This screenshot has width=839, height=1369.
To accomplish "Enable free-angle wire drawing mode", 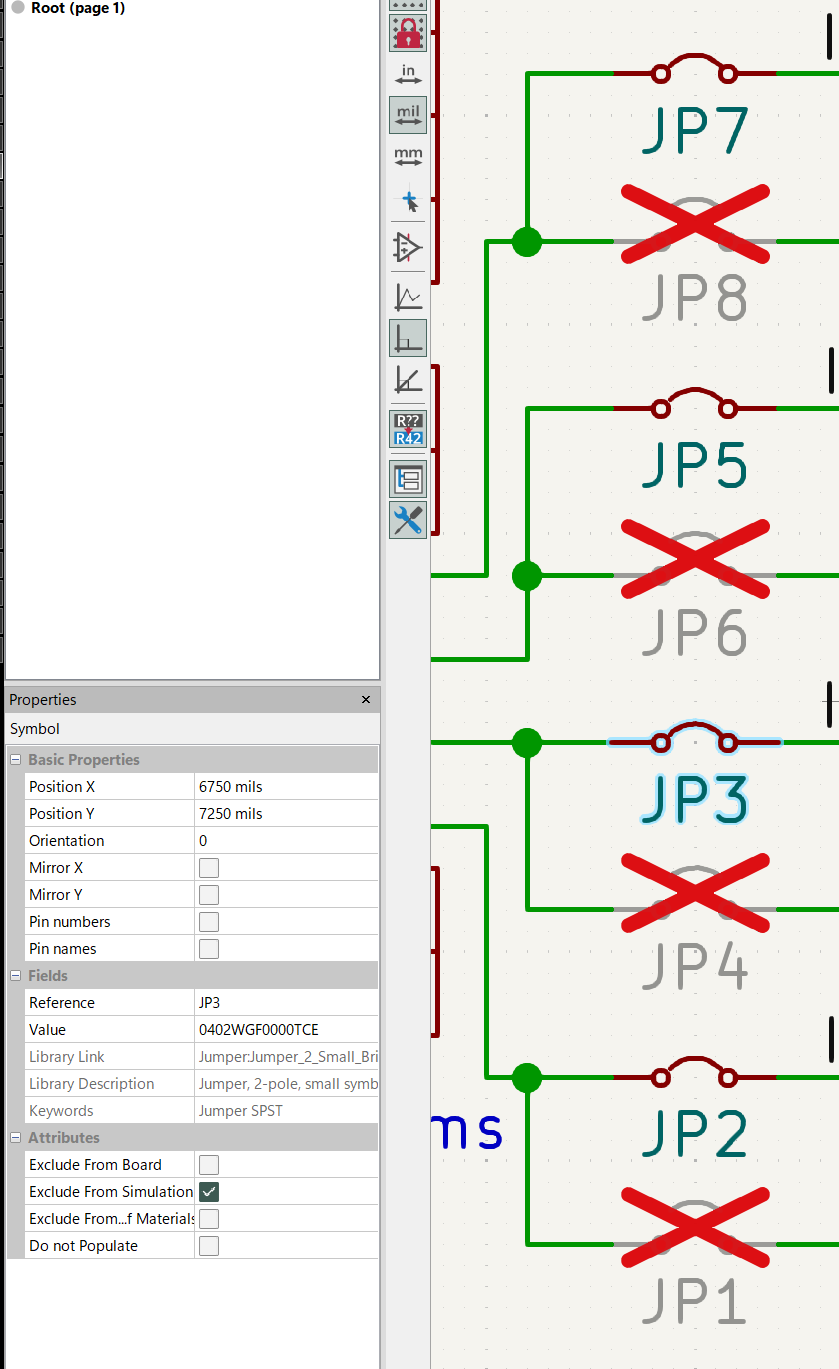I will [407, 296].
